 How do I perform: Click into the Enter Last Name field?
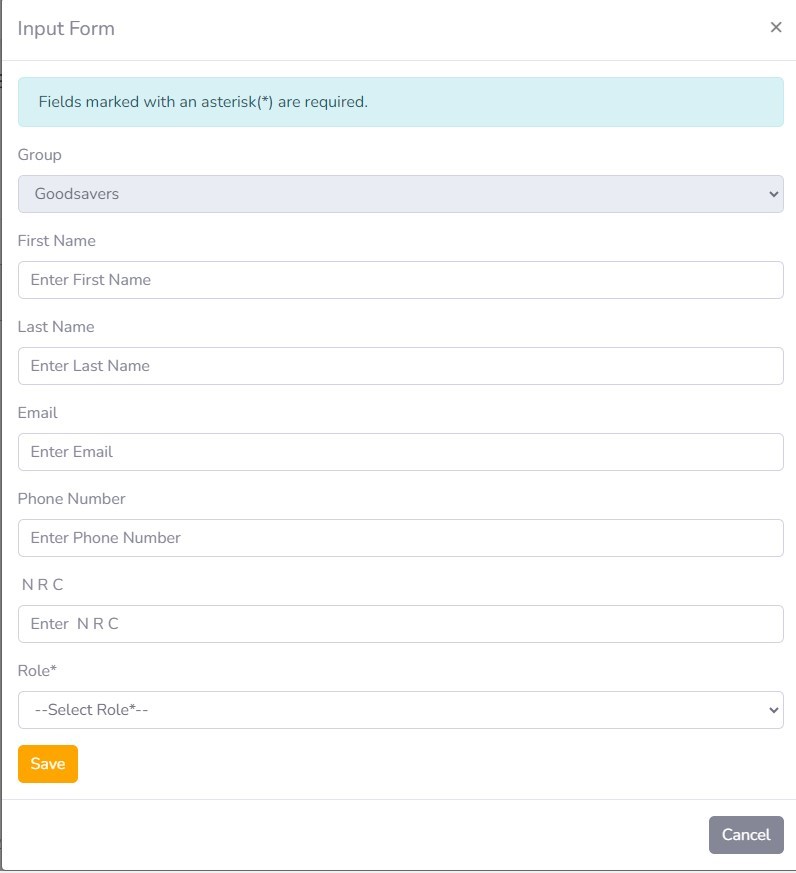click(x=400, y=366)
